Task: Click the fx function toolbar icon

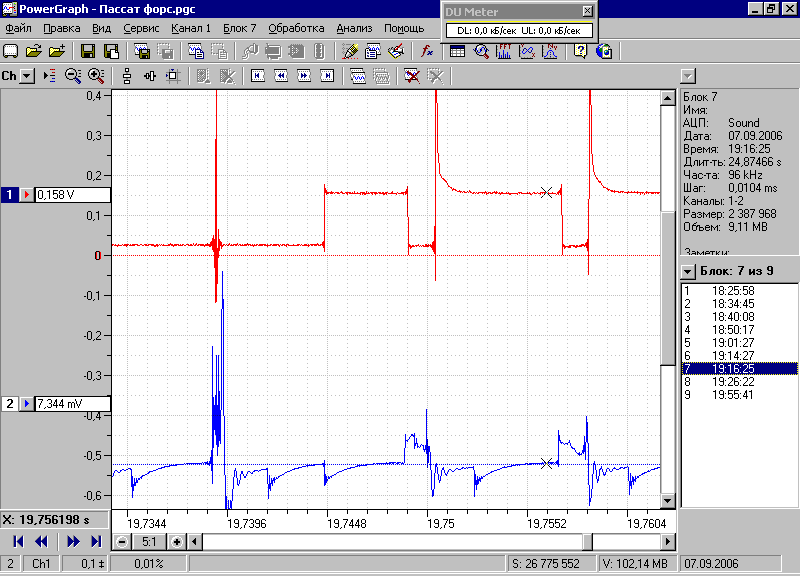Action: tap(427, 51)
